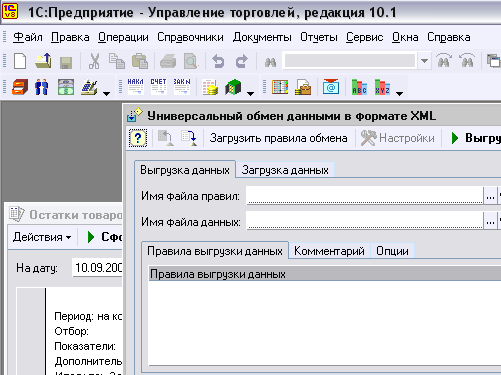This screenshot has width=501, height=375.
Task: Browse for data file with ellipsis button
Action: 490,221
